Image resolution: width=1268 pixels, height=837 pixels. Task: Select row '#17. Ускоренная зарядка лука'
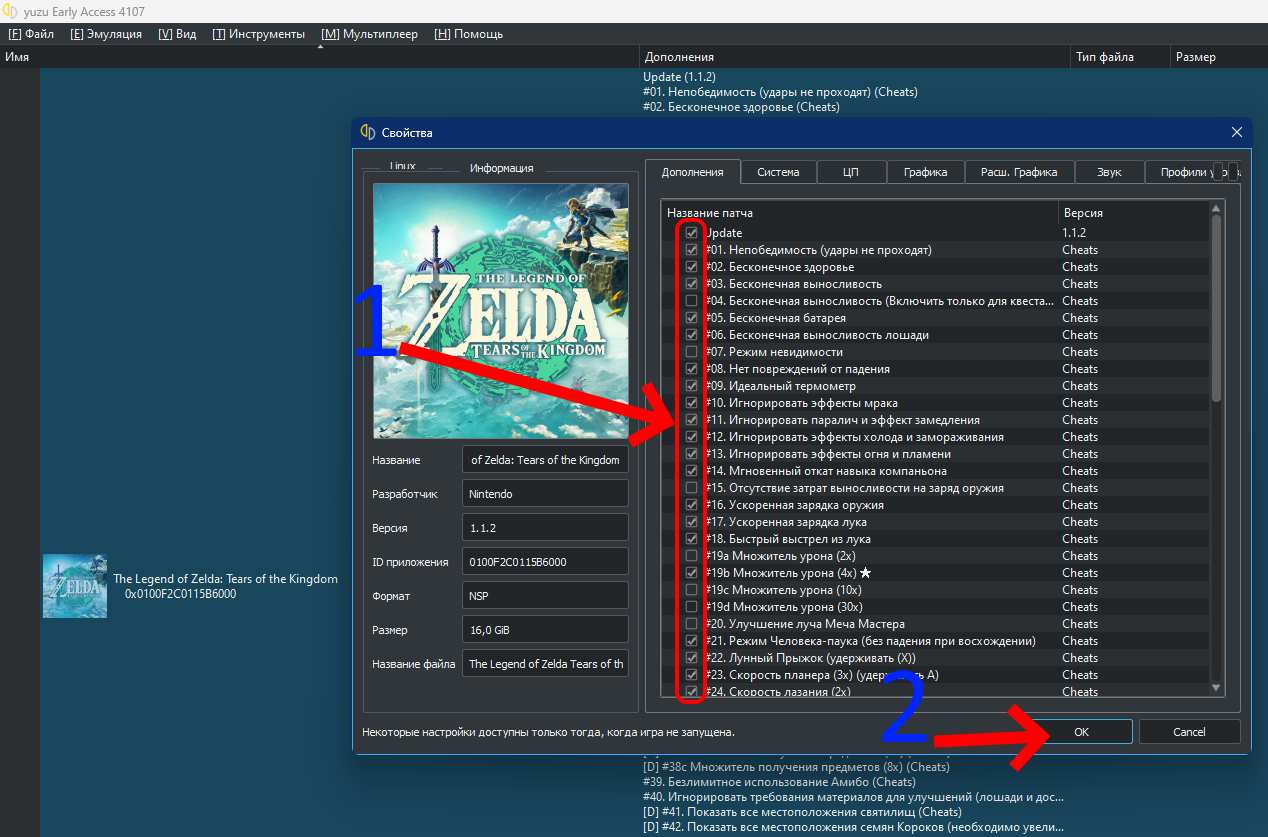[935, 522]
